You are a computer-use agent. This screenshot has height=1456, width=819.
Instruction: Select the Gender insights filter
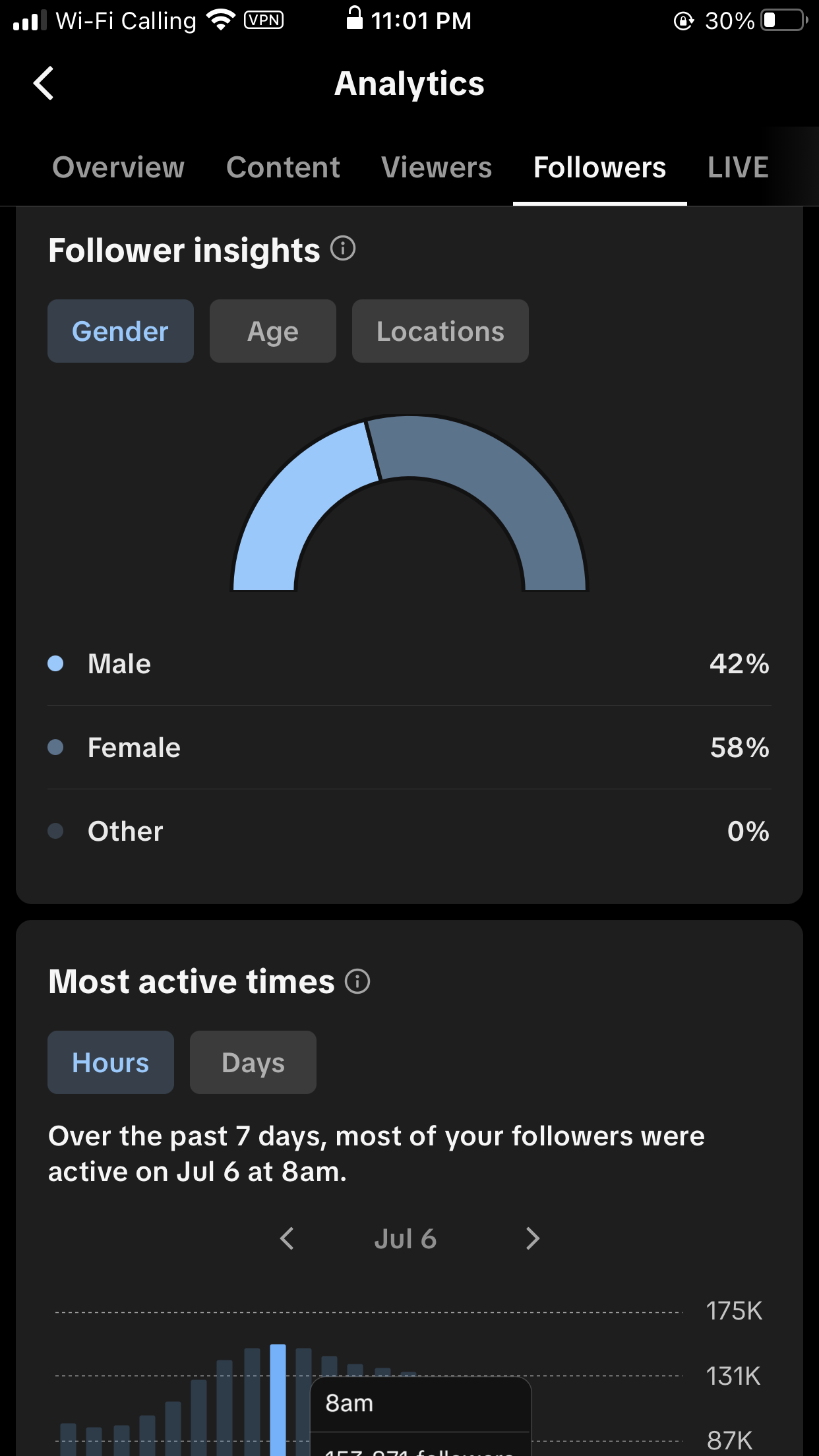[x=121, y=331]
